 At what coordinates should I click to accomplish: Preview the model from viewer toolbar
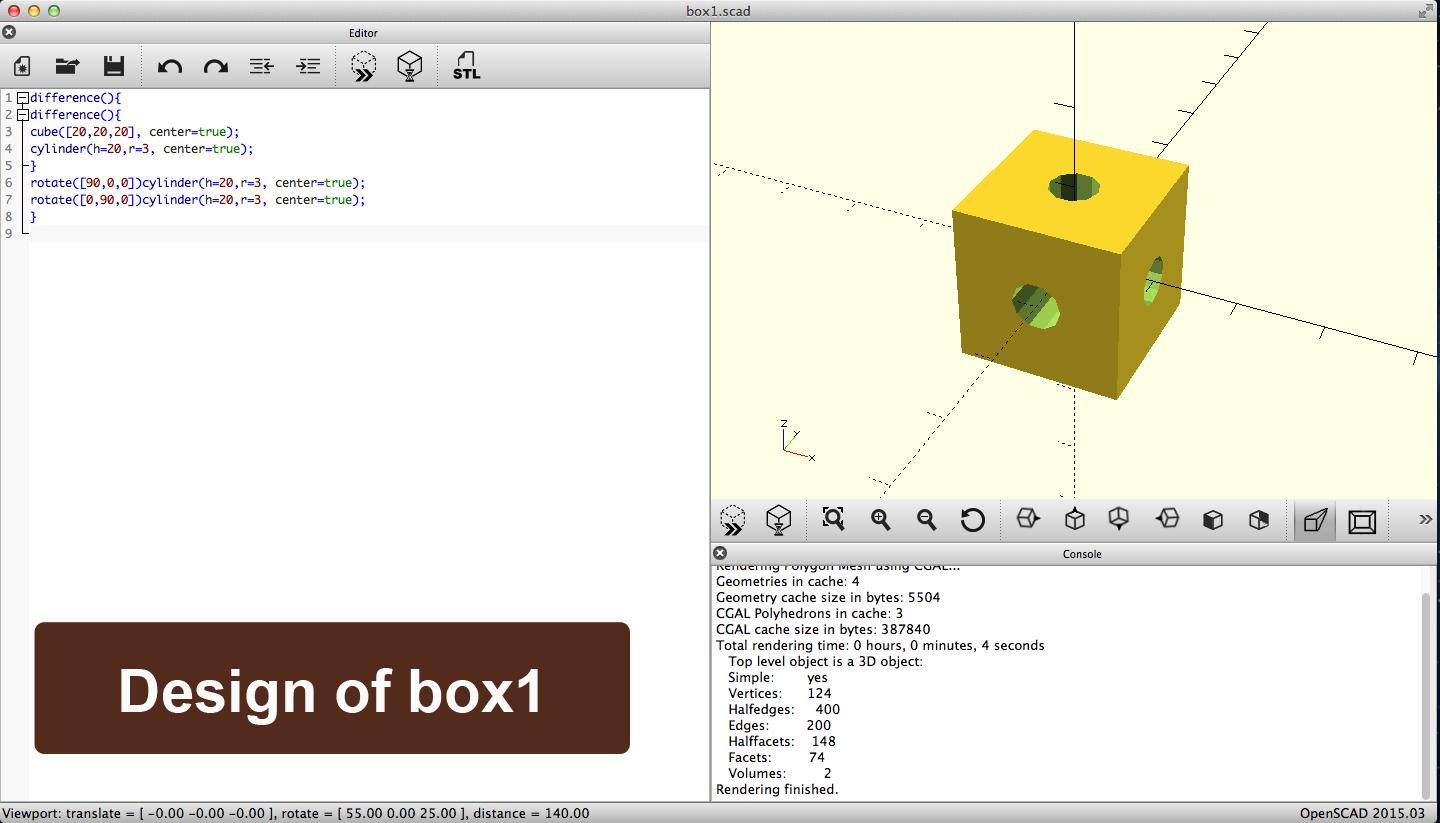click(x=733, y=520)
